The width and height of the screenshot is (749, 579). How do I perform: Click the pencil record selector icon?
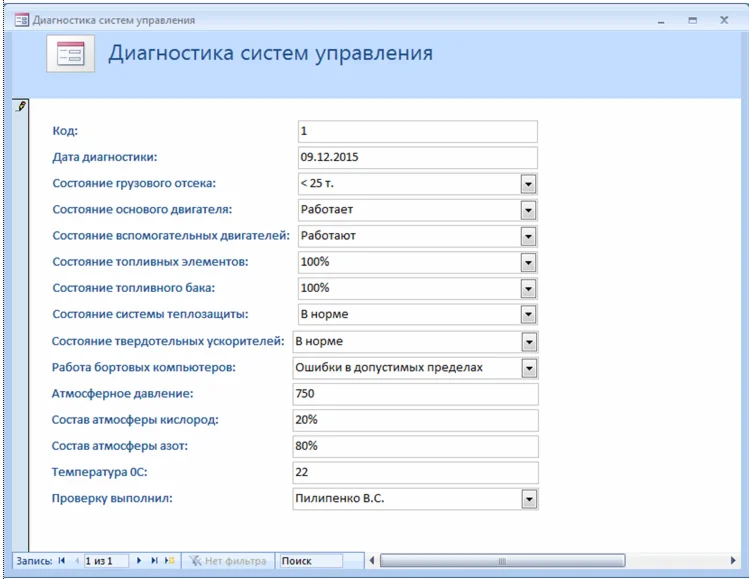[21, 106]
